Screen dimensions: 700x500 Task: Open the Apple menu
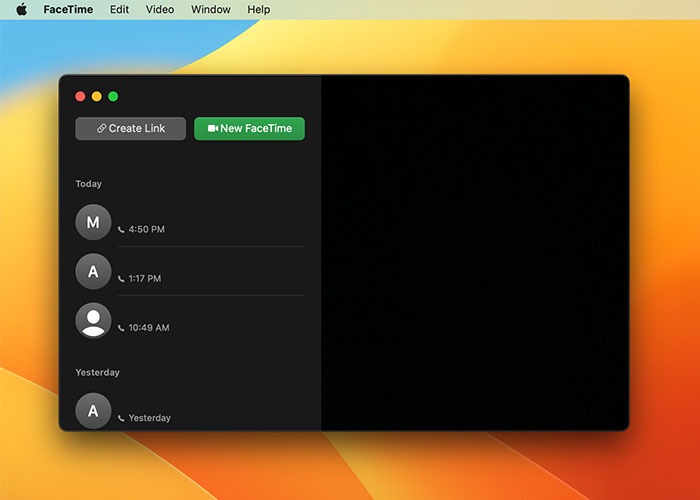(21, 9)
